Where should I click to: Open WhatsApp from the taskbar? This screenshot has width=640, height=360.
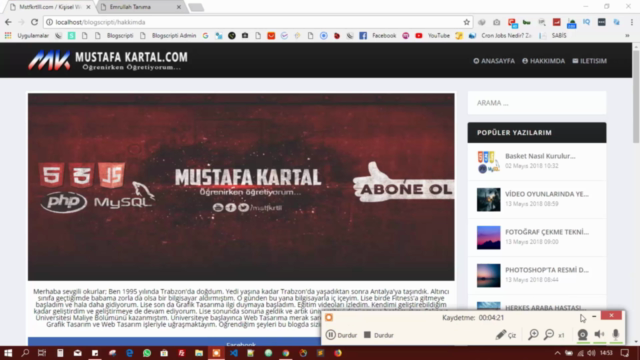click(x=147, y=353)
